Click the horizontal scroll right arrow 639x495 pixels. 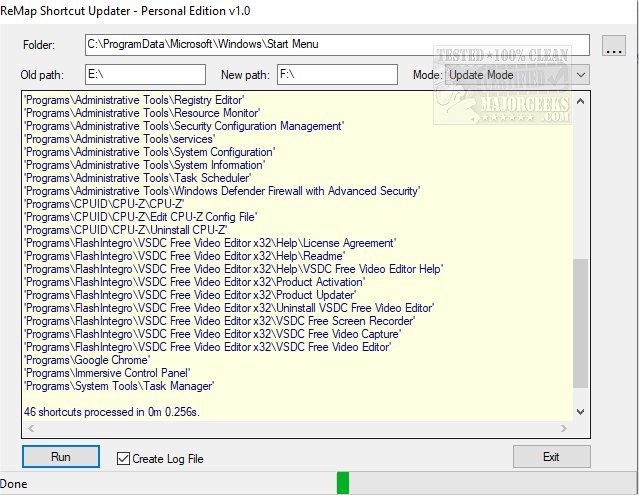(x=564, y=428)
